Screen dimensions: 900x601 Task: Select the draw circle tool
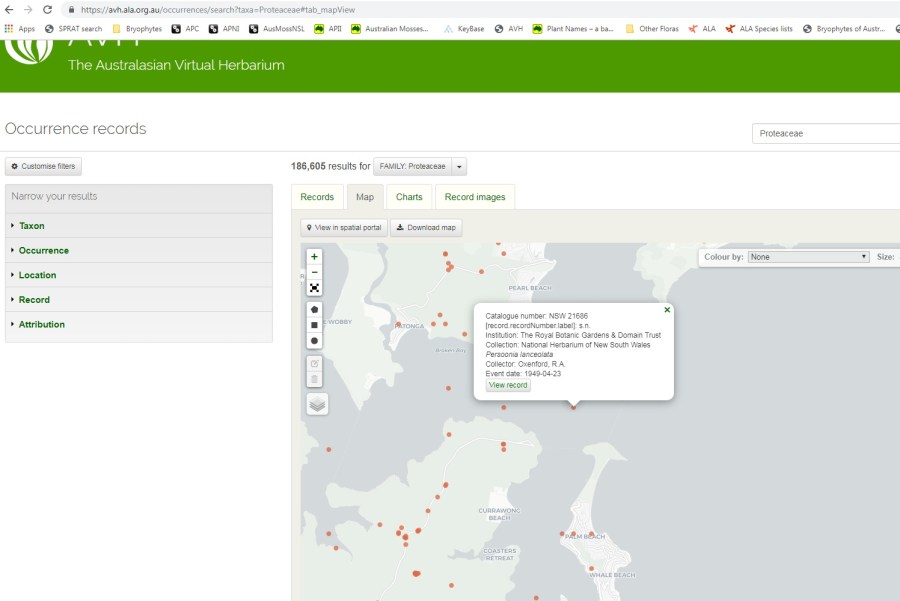(x=315, y=341)
